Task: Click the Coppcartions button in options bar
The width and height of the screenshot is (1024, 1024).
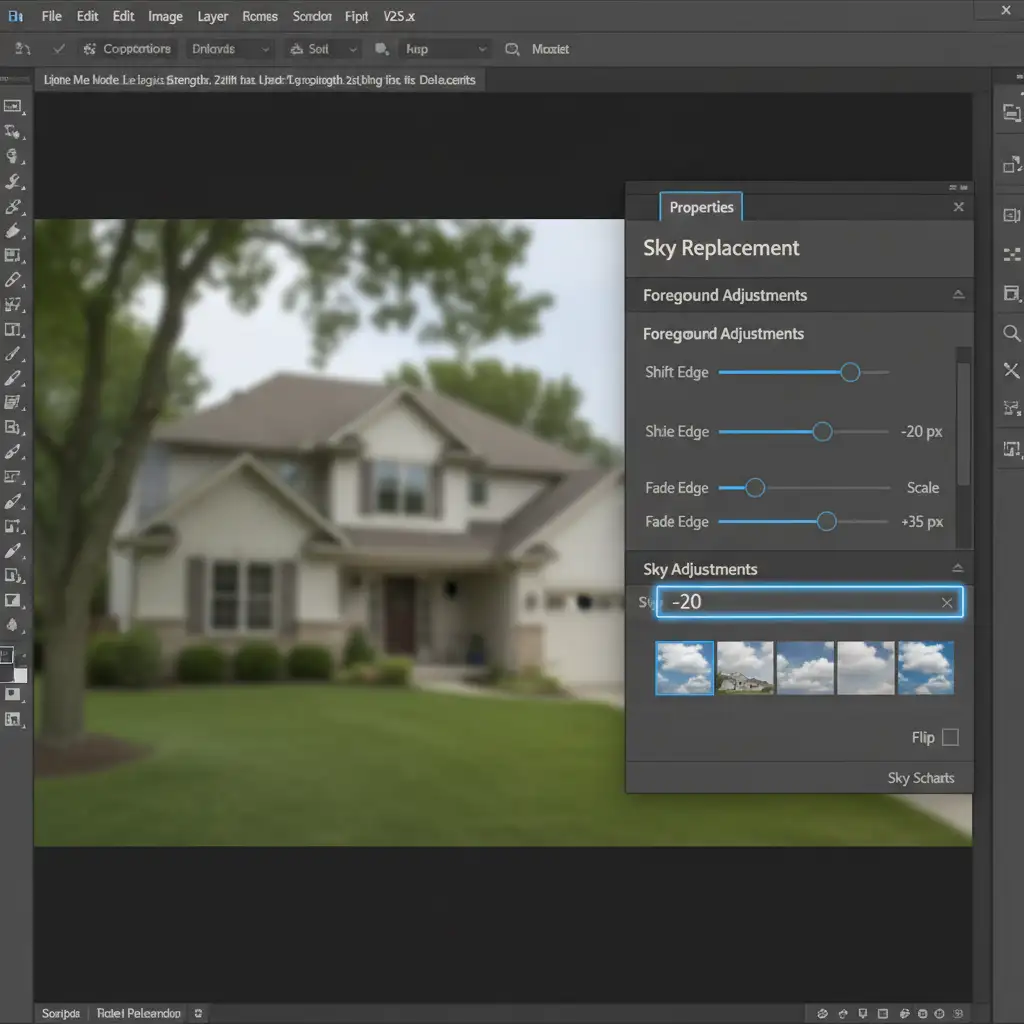Action: 127,49
